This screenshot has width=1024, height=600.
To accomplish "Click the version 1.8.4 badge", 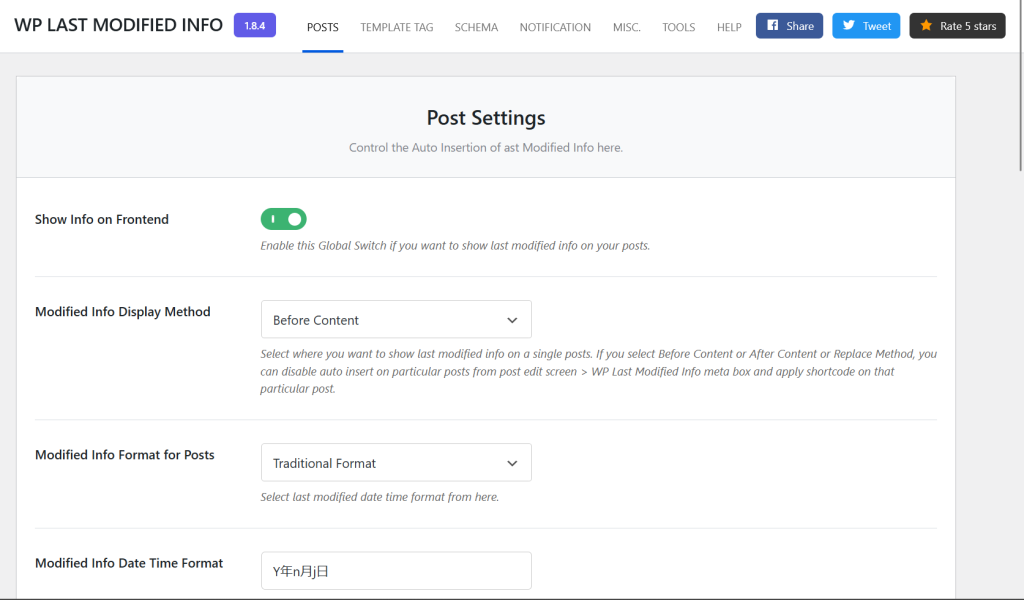I will pyautogui.click(x=255, y=25).
